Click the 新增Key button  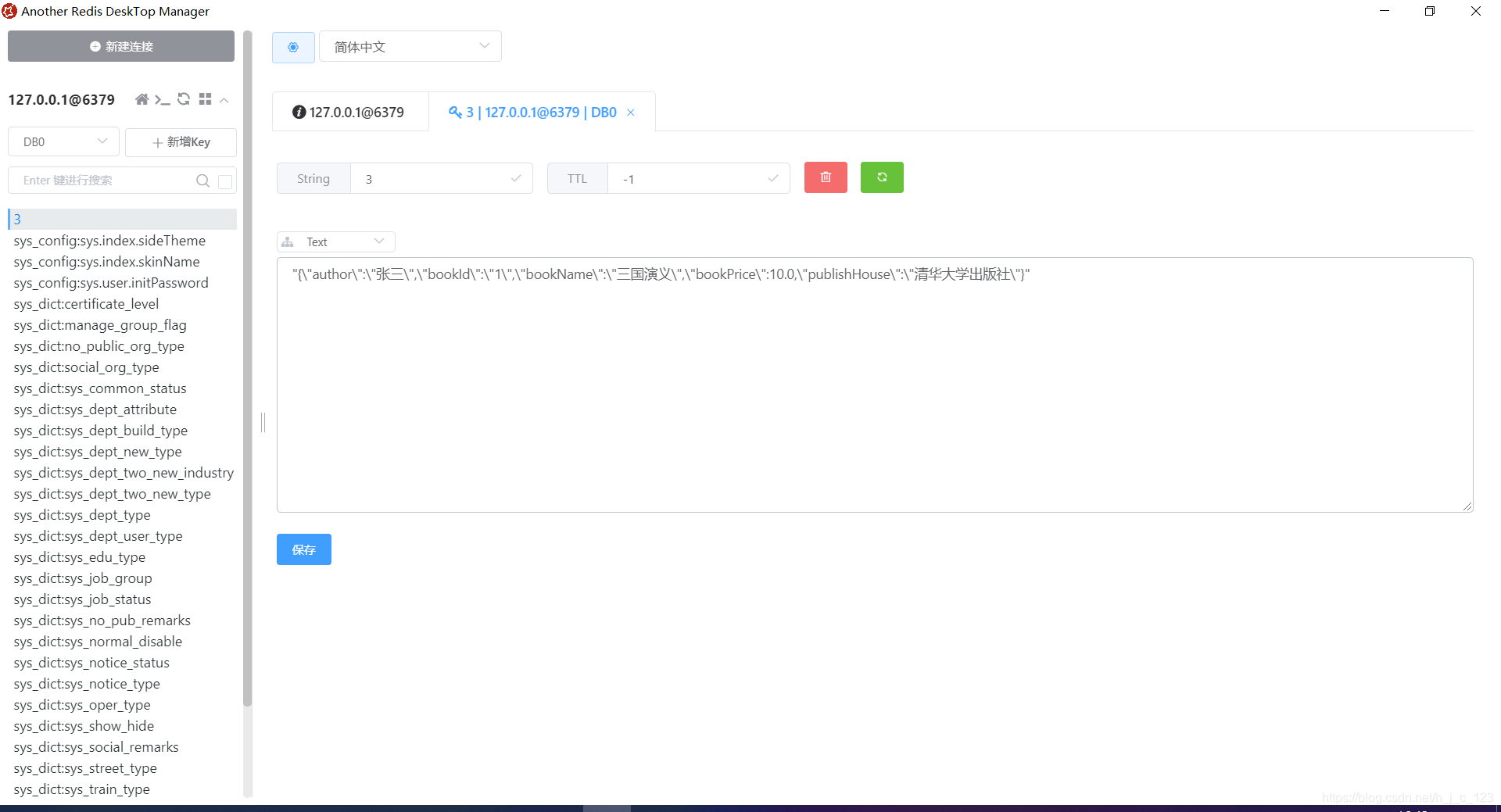(181, 141)
